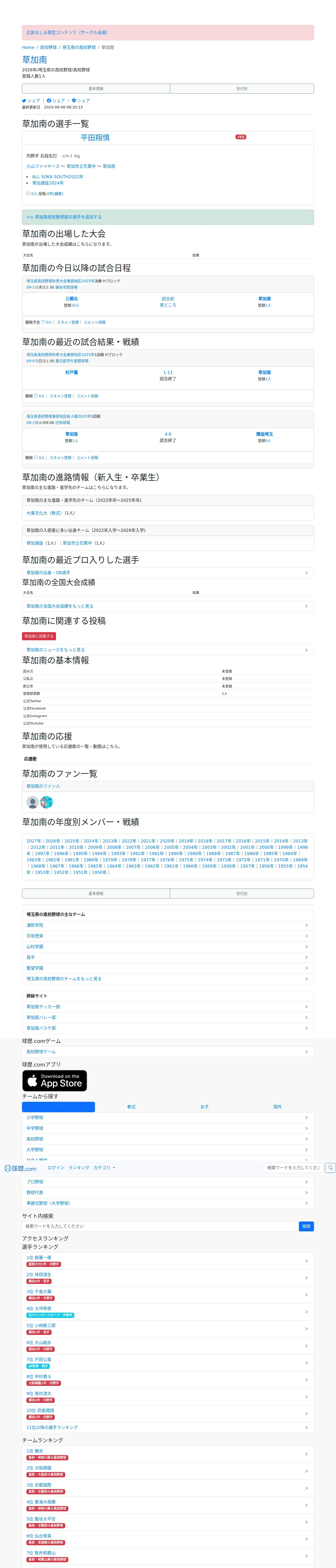Screen dimensions: 336x1568
Task: Open team ranking 2位 大阪桐蔭 row
Action: click(x=168, y=1471)
